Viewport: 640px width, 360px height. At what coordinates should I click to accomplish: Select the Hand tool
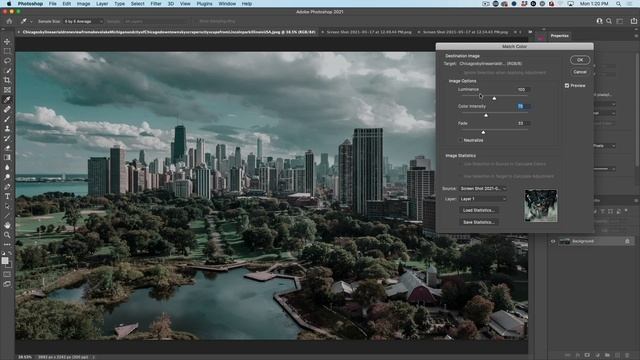[7, 225]
